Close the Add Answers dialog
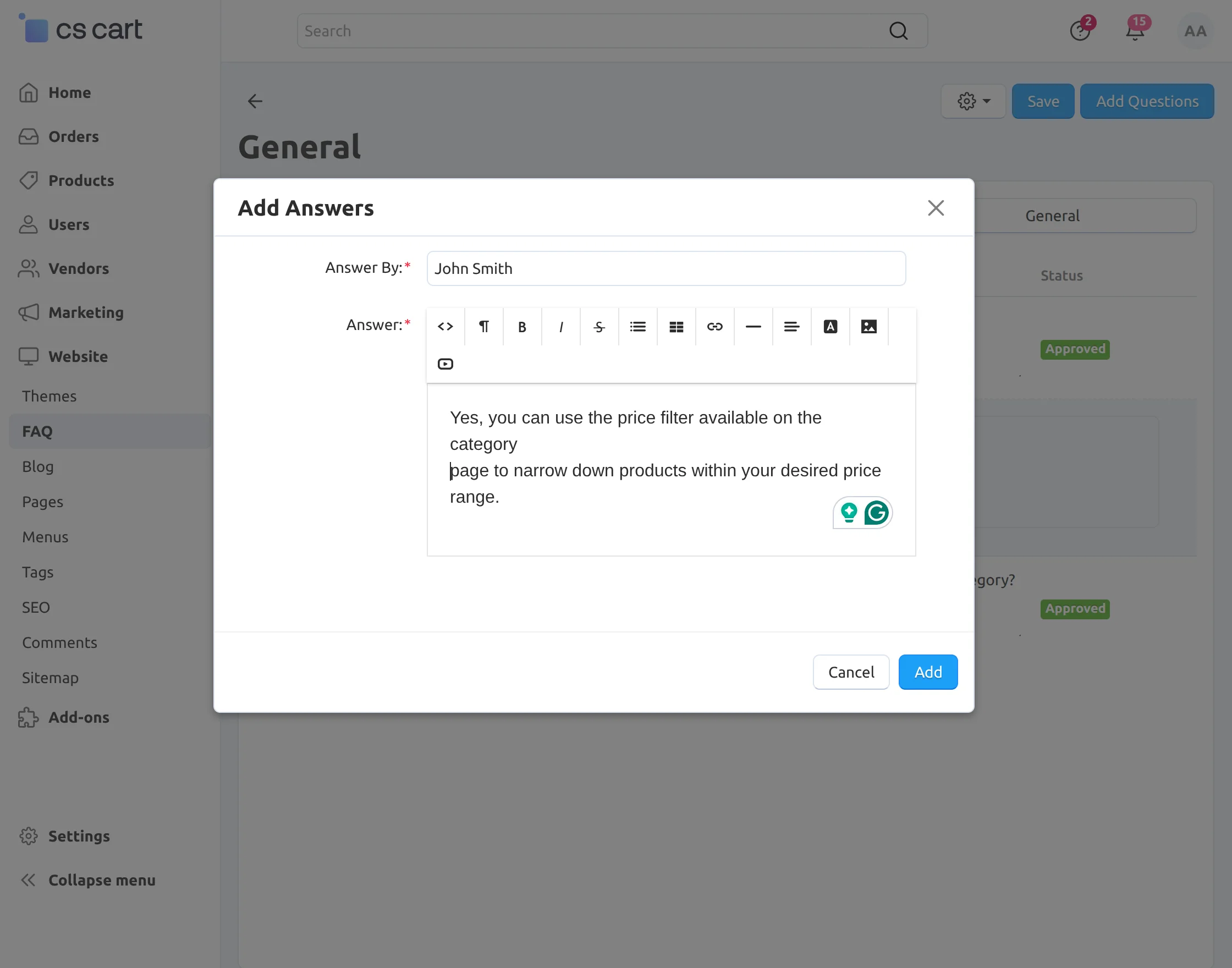 [936, 208]
